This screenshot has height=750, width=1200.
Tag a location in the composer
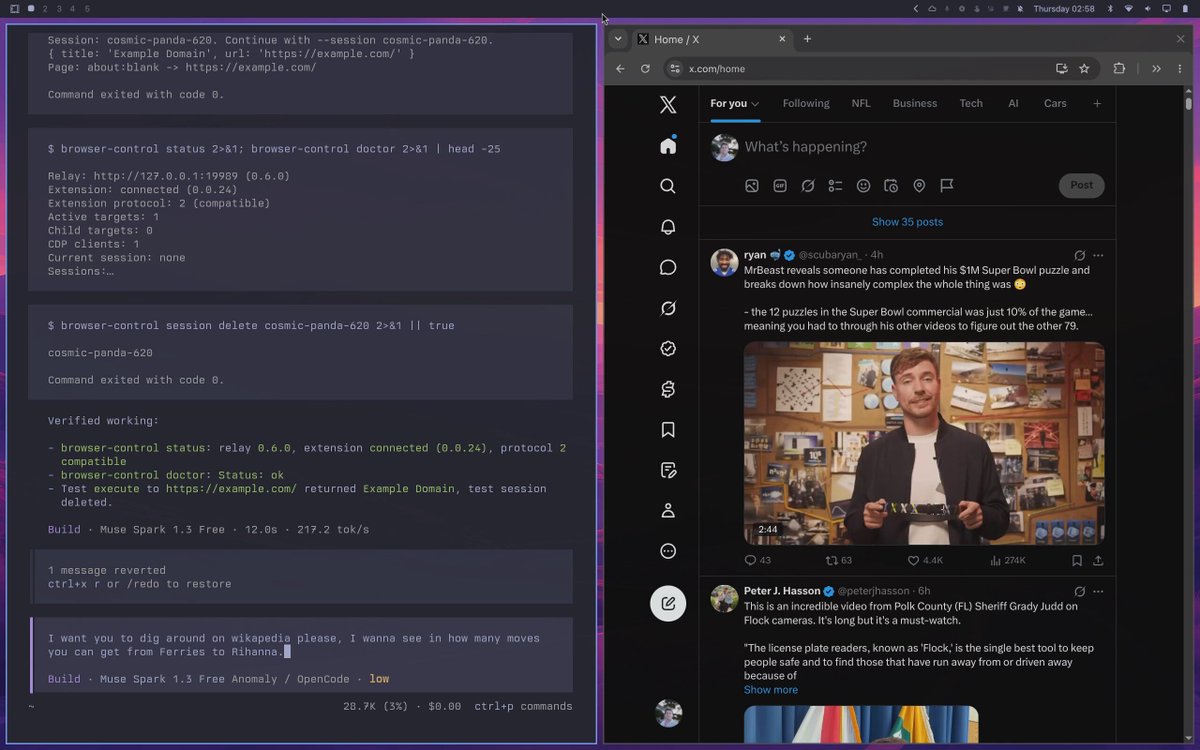click(x=919, y=186)
